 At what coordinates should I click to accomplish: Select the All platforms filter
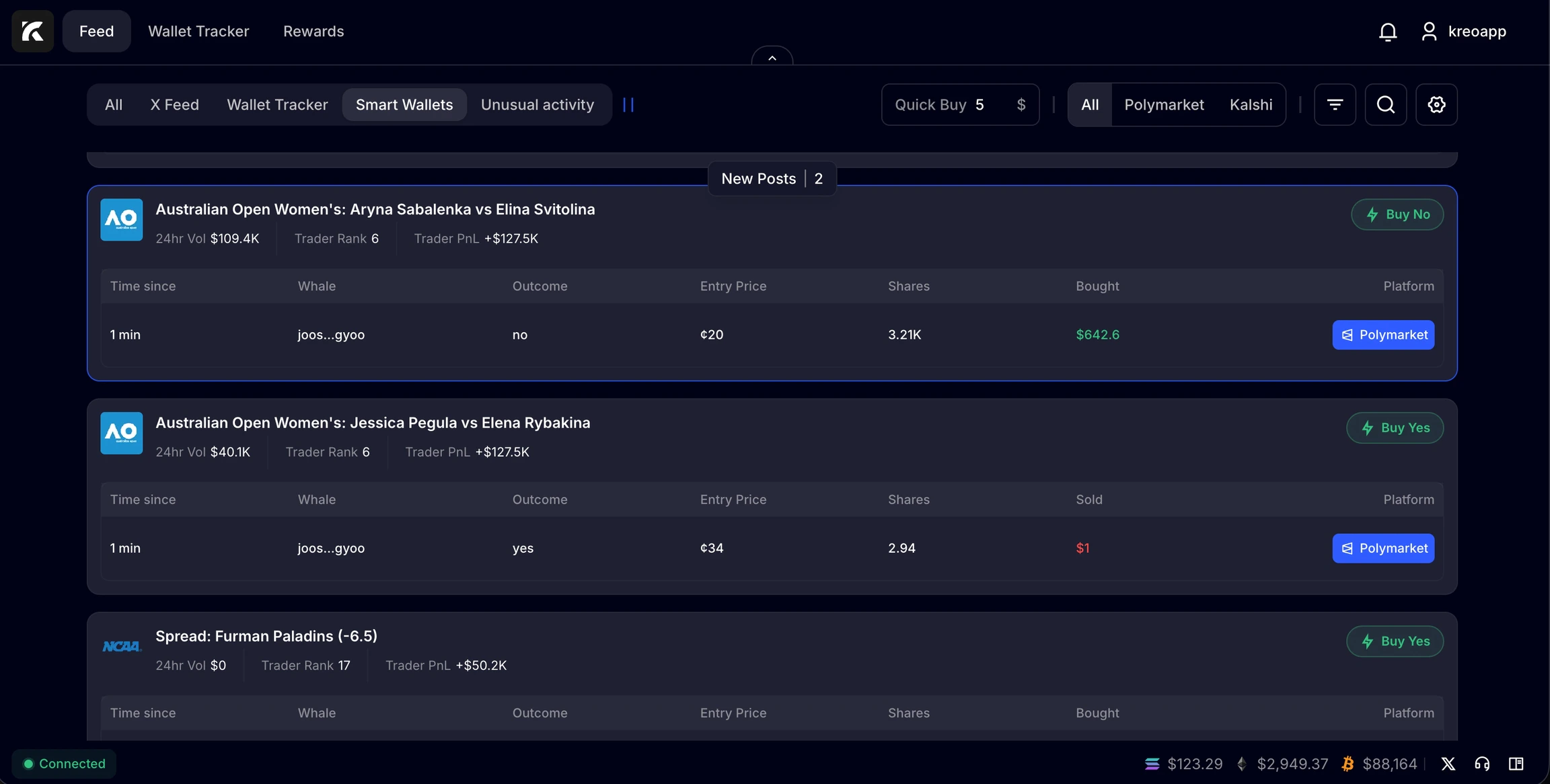tap(1090, 104)
